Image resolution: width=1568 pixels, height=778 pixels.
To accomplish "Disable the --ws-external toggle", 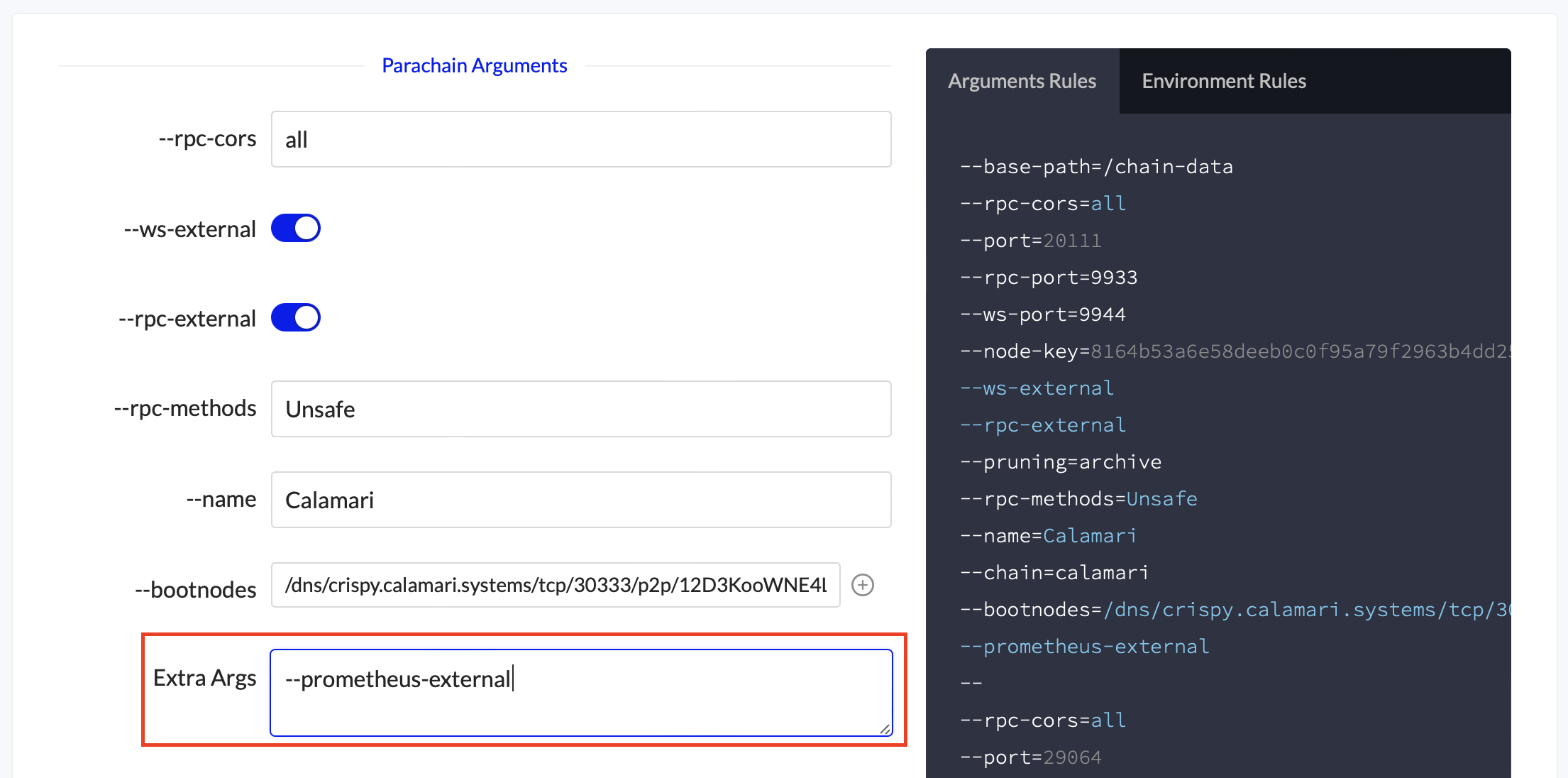I will pyautogui.click(x=296, y=229).
